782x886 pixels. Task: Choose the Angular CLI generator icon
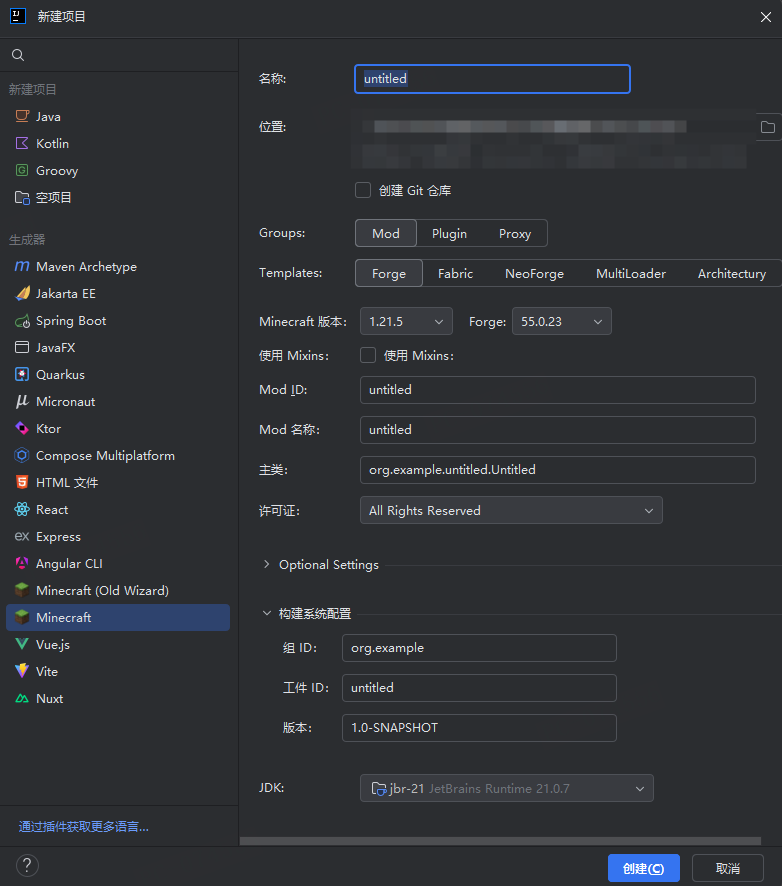(22, 564)
